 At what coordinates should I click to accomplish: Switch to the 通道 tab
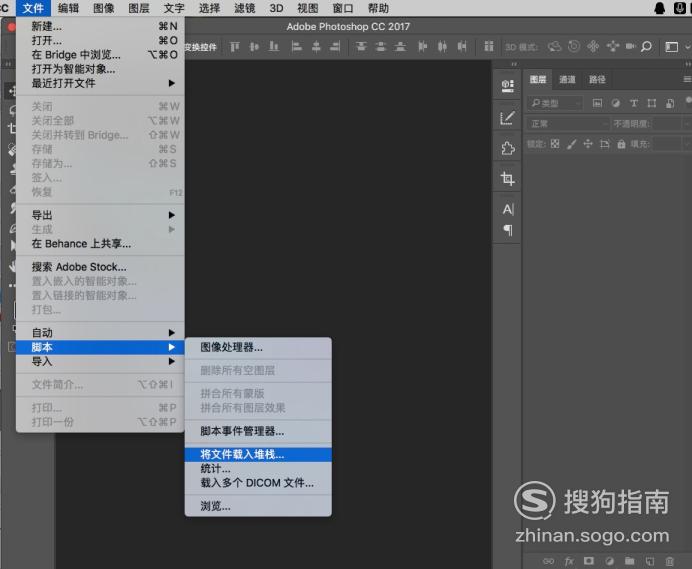[x=567, y=79]
